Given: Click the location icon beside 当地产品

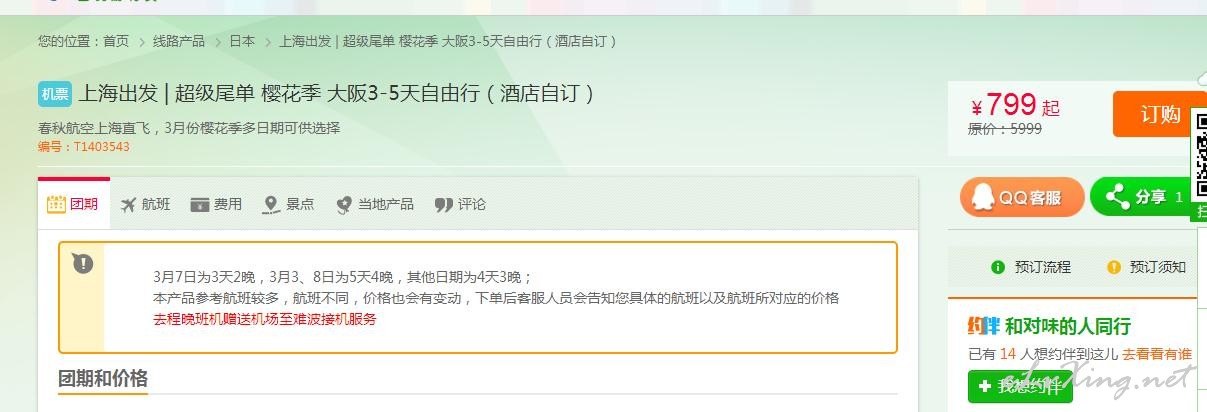Looking at the screenshot, I should pos(344,205).
